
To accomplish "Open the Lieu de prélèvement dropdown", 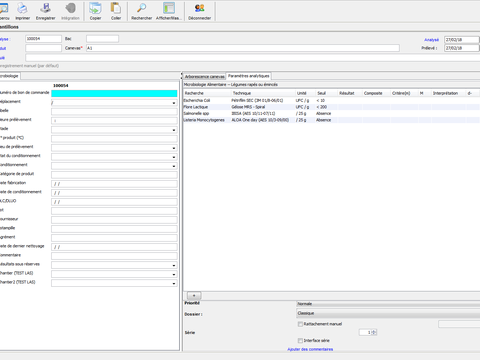I will 174,148.
